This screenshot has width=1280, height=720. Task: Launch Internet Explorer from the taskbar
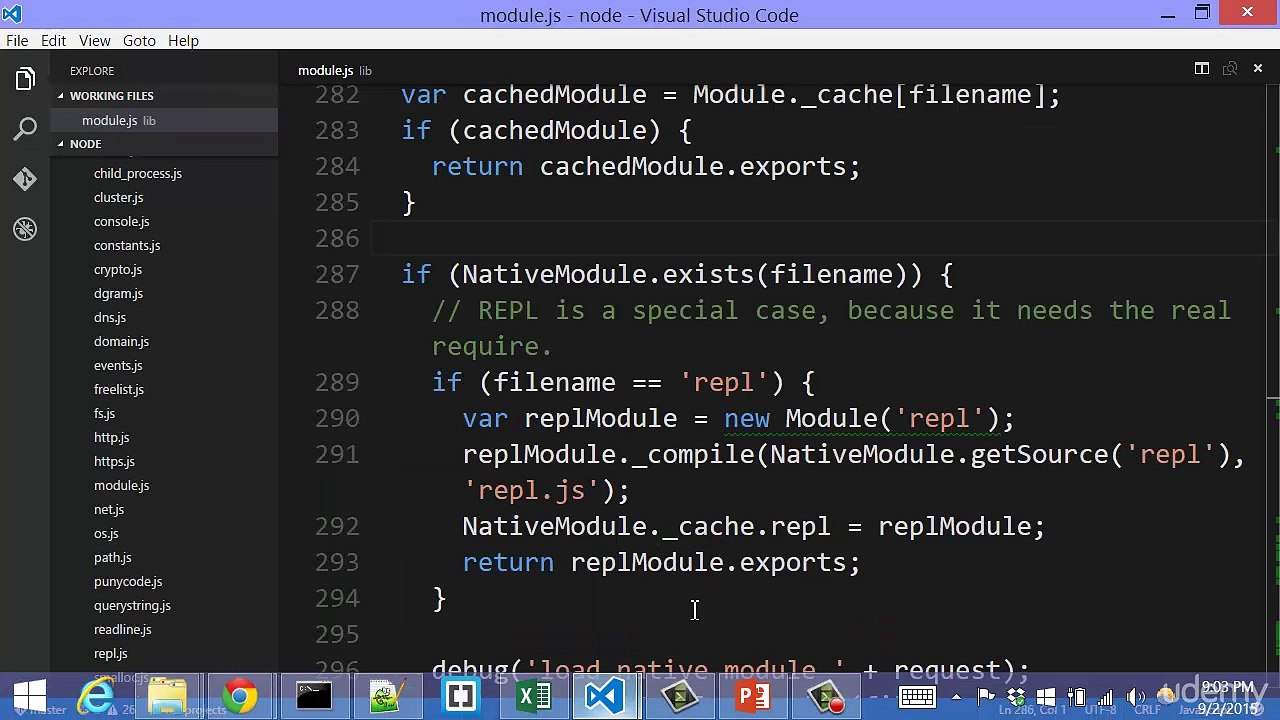[x=97, y=697]
